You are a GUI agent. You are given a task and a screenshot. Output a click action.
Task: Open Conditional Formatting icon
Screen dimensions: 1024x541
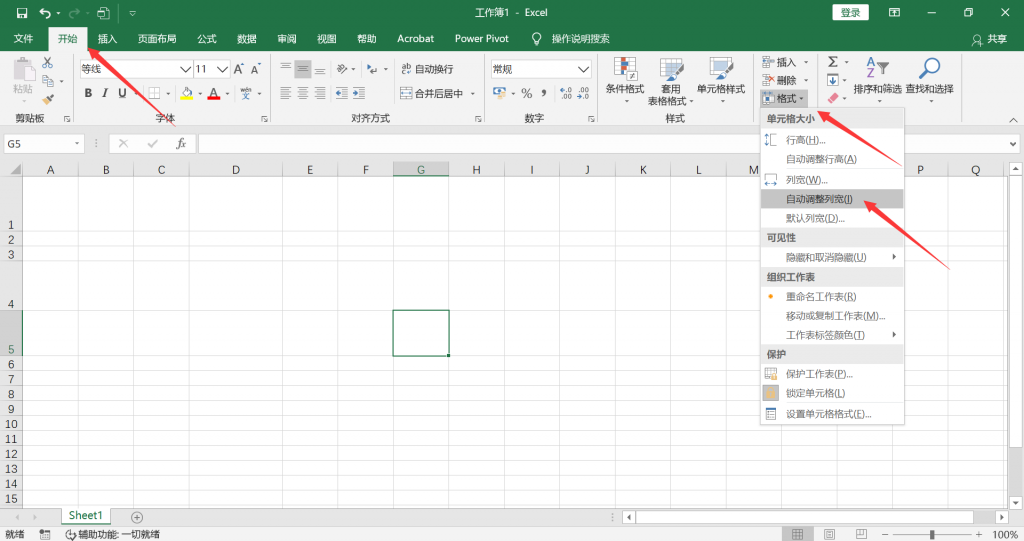coord(625,69)
